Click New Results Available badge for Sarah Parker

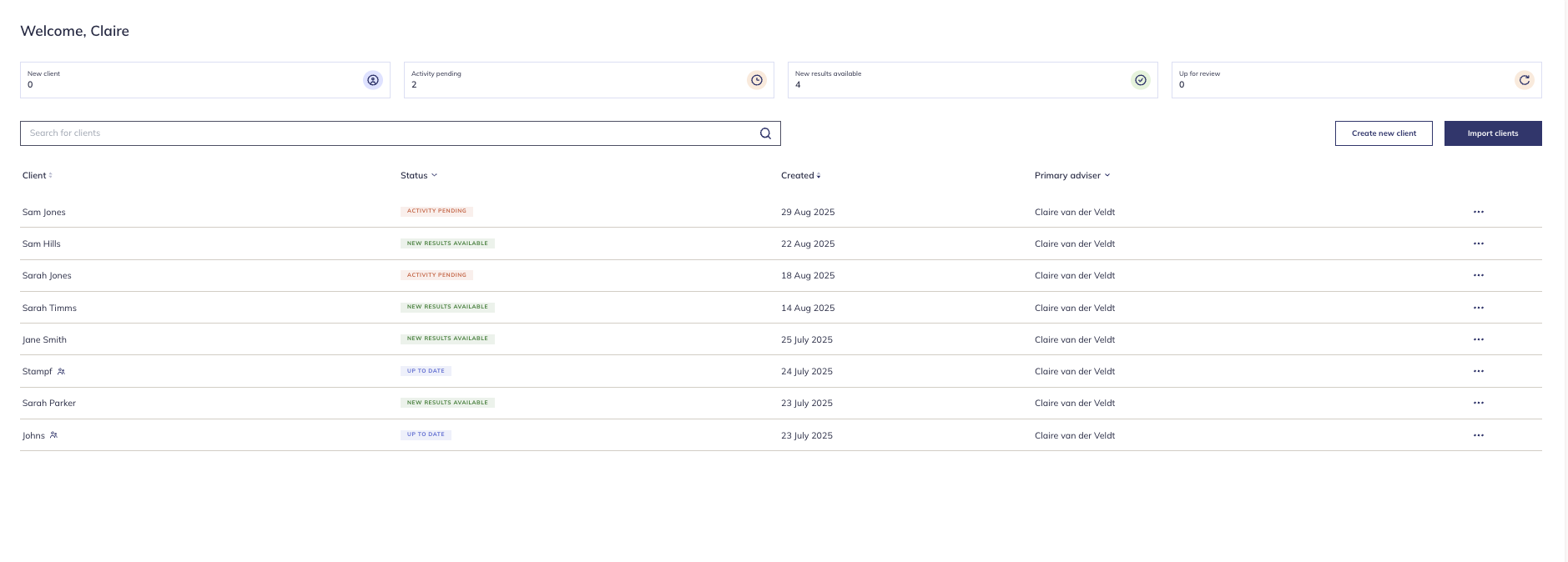447,403
